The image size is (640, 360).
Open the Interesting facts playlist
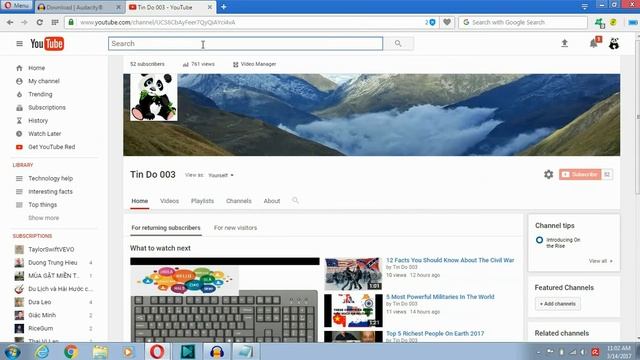coord(50,191)
